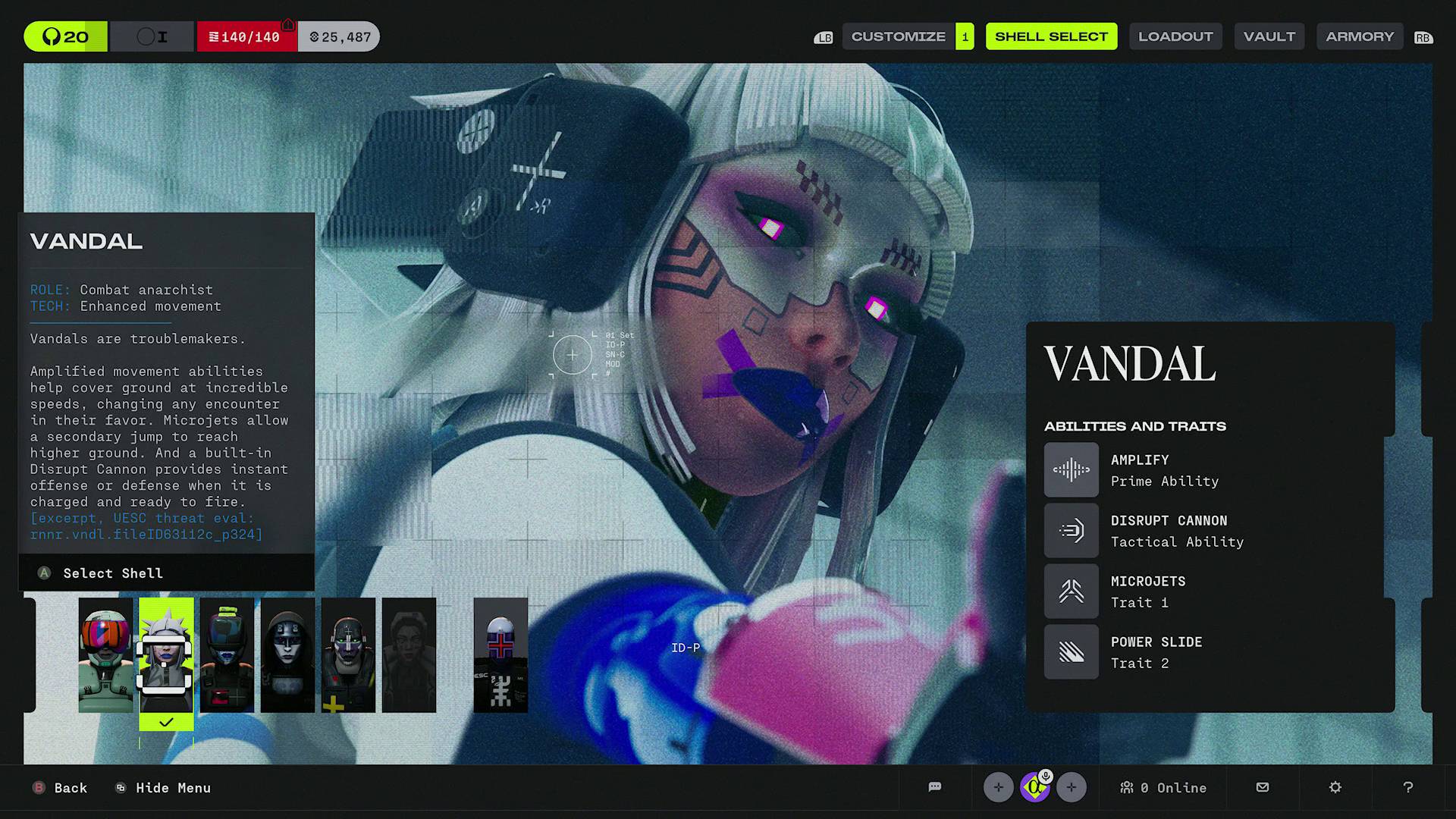This screenshot has height=819, width=1456.
Task: Switch to the Customize tab
Action: pos(899,36)
